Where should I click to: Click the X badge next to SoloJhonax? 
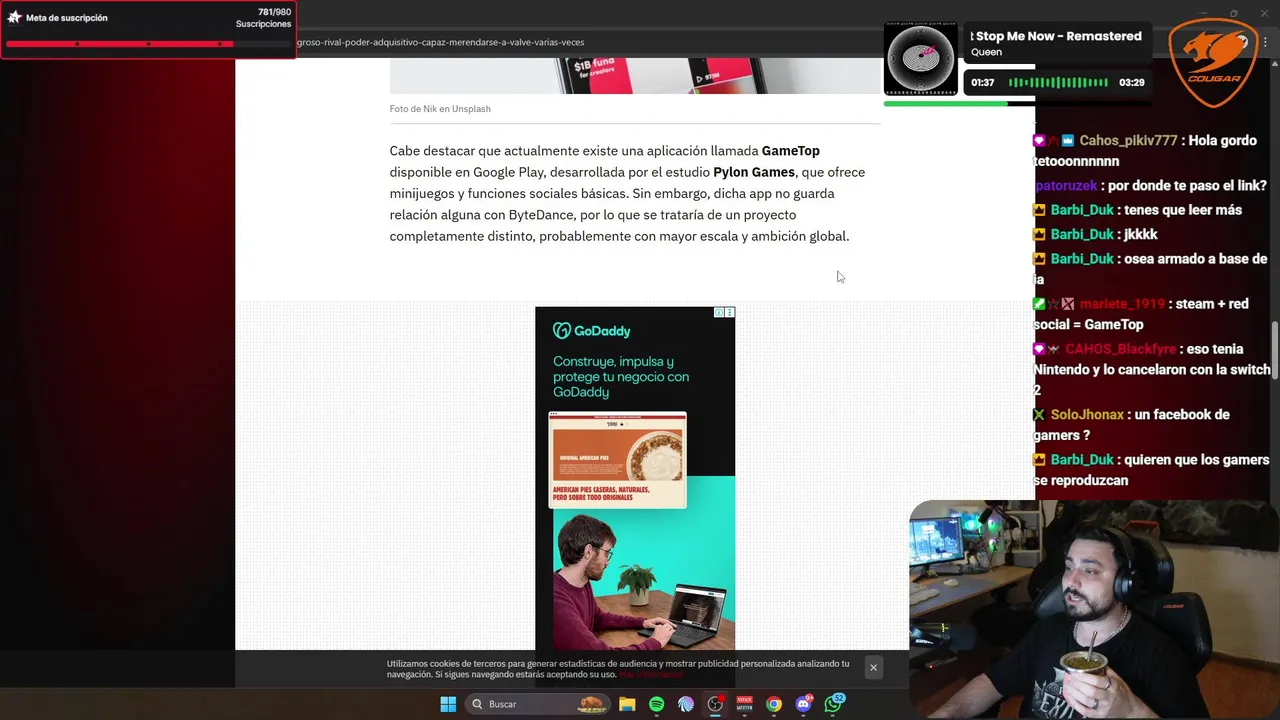(x=1040, y=414)
